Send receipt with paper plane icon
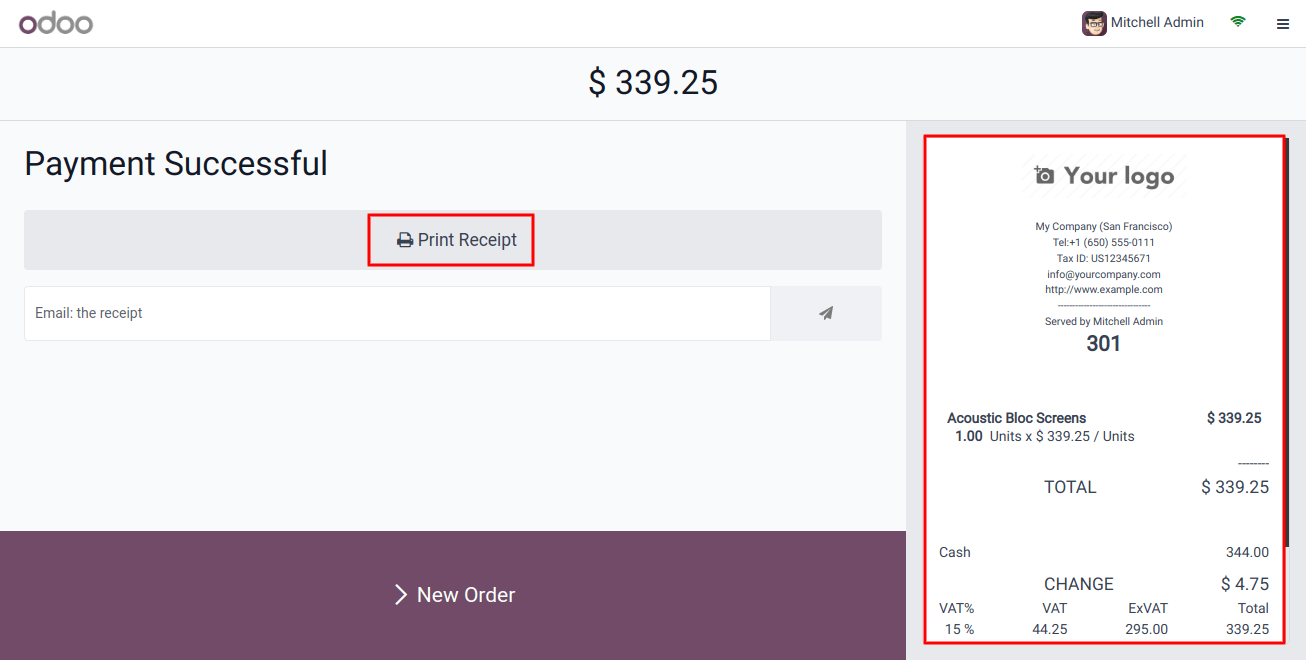The width and height of the screenshot is (1306, 660). coord(826,313)
